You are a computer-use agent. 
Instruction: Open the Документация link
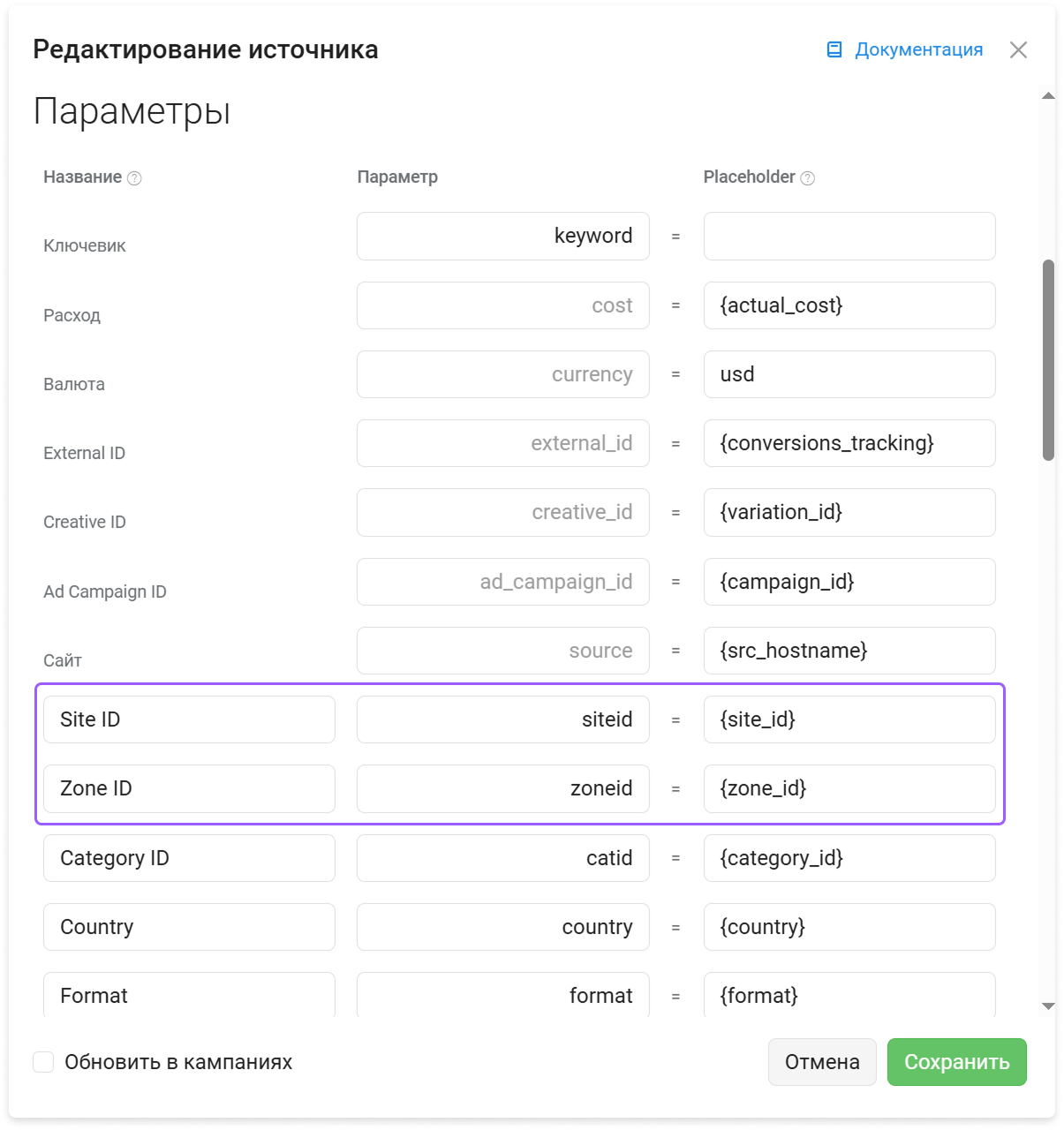point(918,49)
